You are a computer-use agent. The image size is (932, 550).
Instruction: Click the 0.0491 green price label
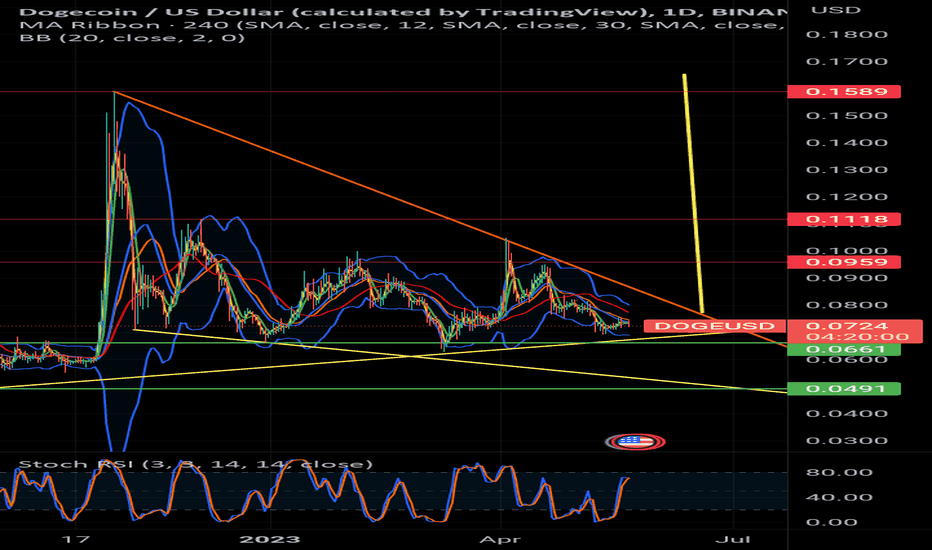point(843,389)
